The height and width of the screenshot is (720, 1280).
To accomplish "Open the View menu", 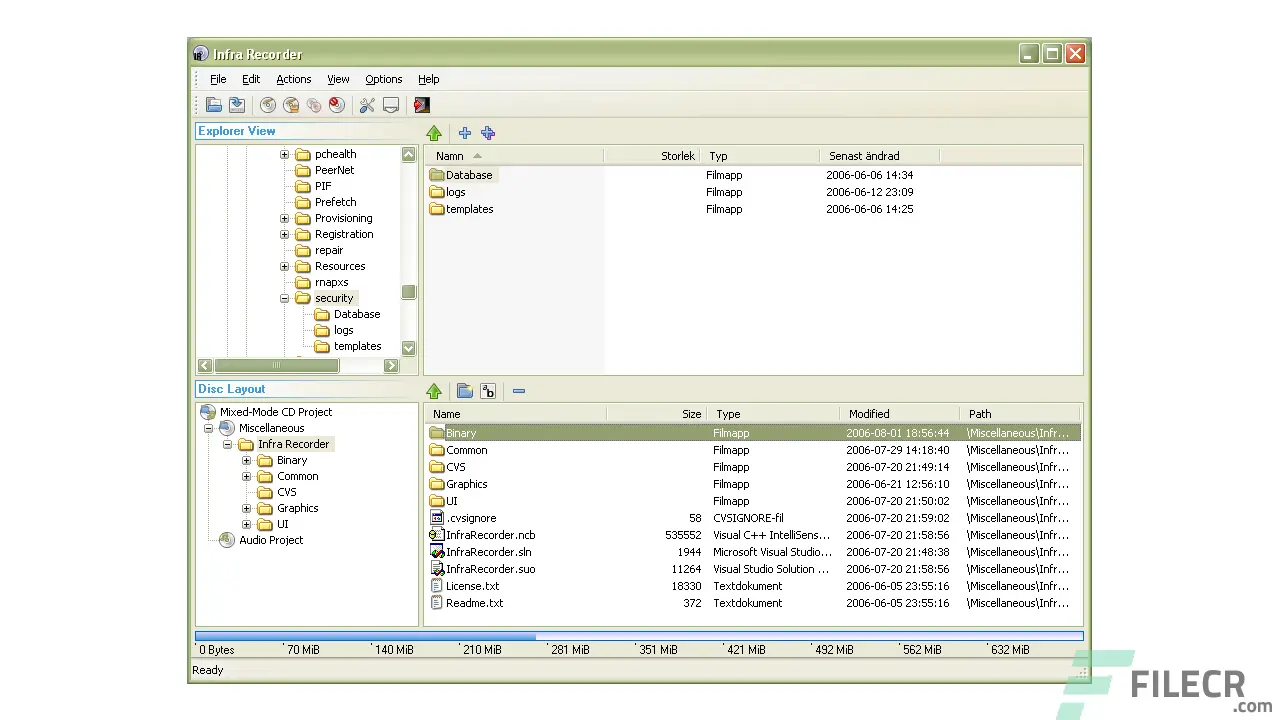I will tap(339, 79).
